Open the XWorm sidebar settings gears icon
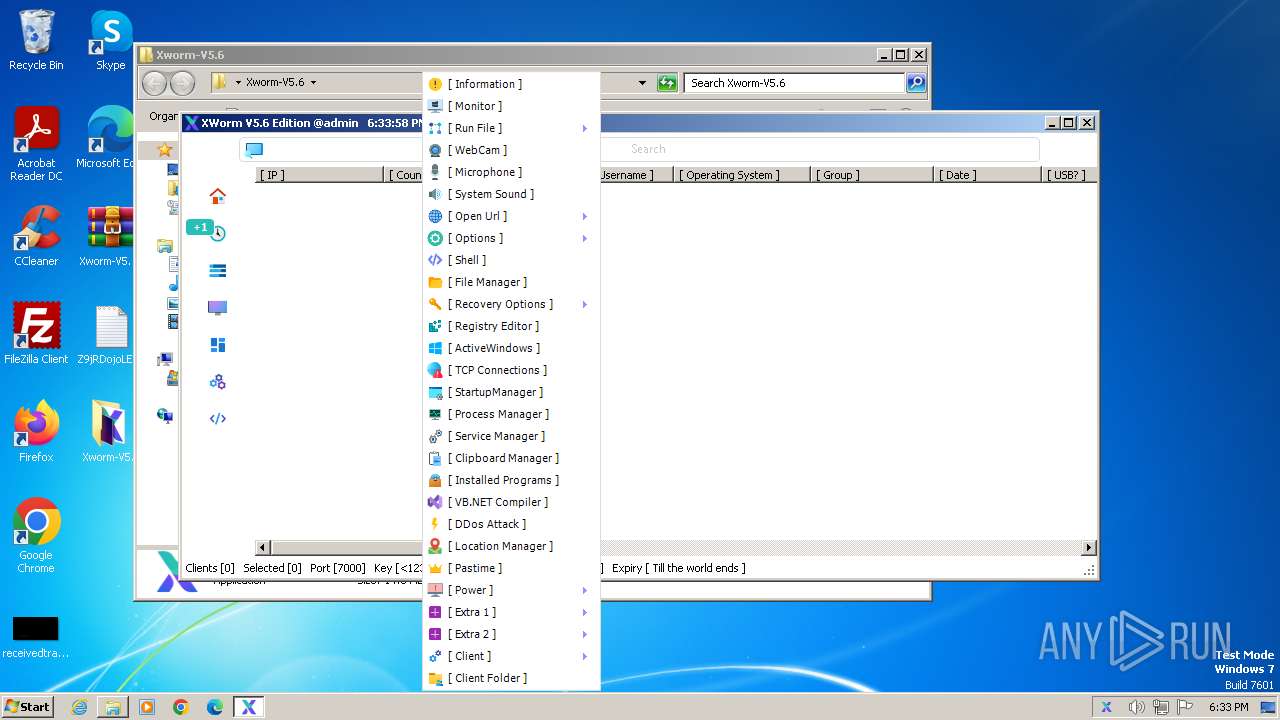1280x720 pixels. pyautogui.click(x=217, y=382)
